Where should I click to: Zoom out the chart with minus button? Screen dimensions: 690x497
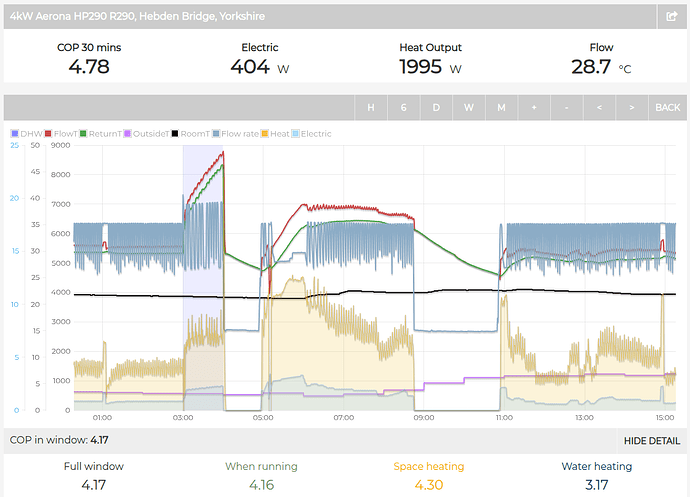(x=566, y=107)
